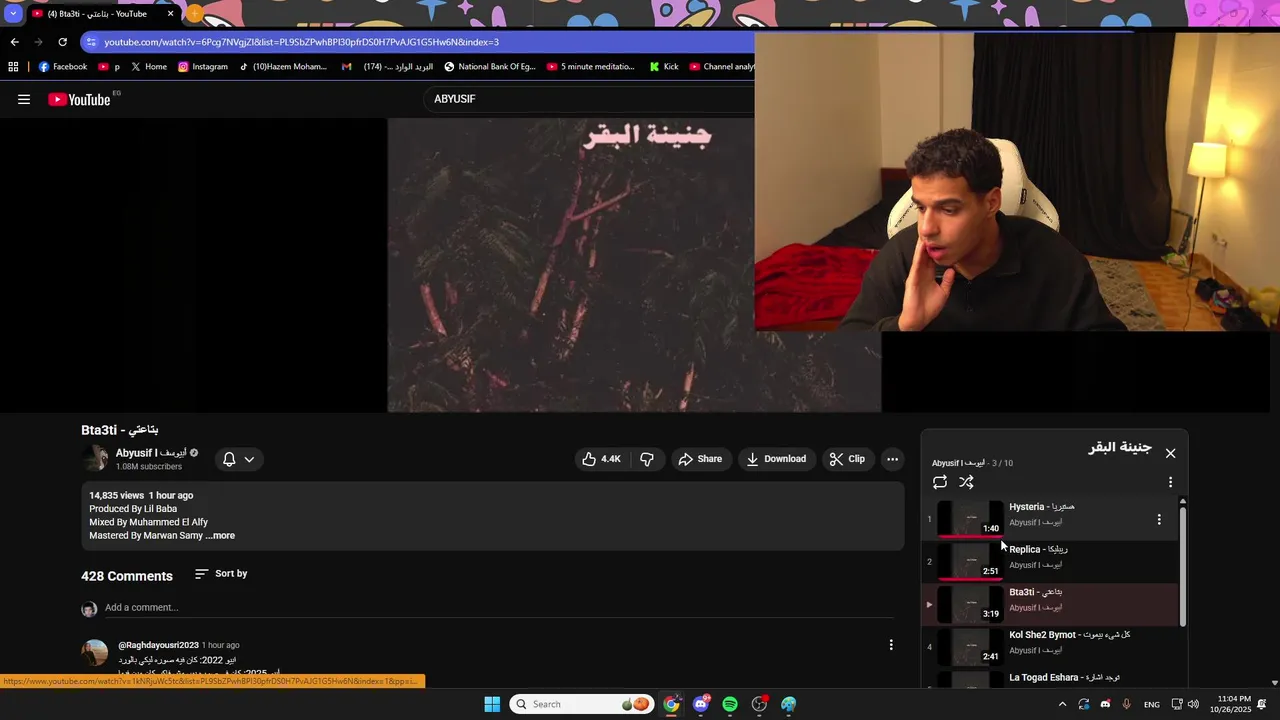Open the Windows Start menu
The height and width of the screenshot is (720, 1280).
[492, 704]
